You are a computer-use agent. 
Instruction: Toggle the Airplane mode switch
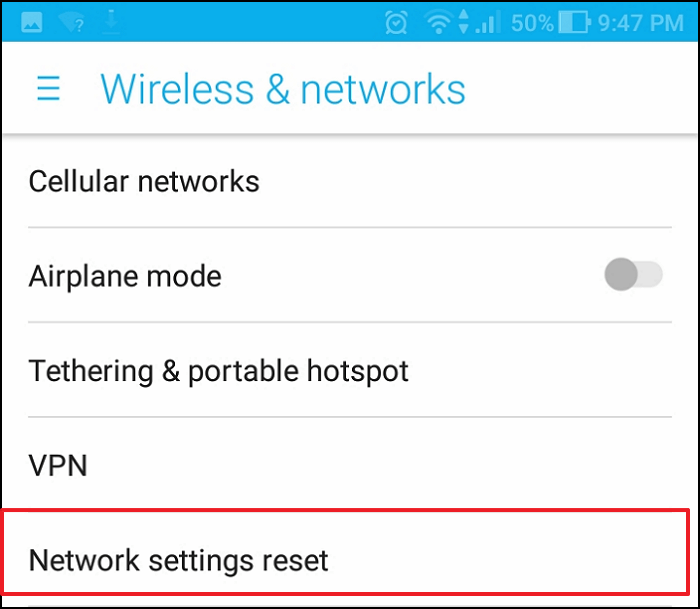[633, 274]
